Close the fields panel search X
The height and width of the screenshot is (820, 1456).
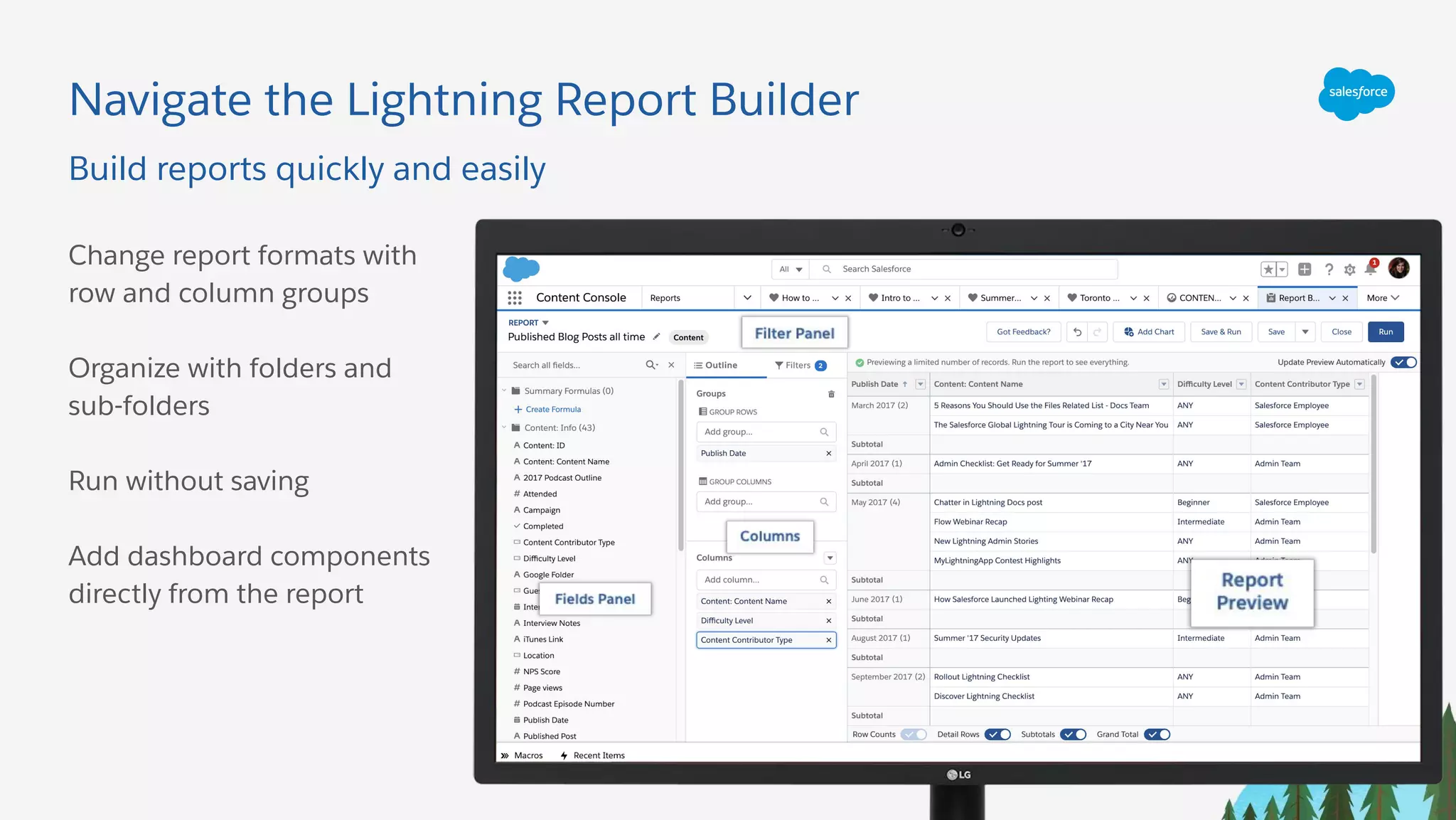coord(671,365)
